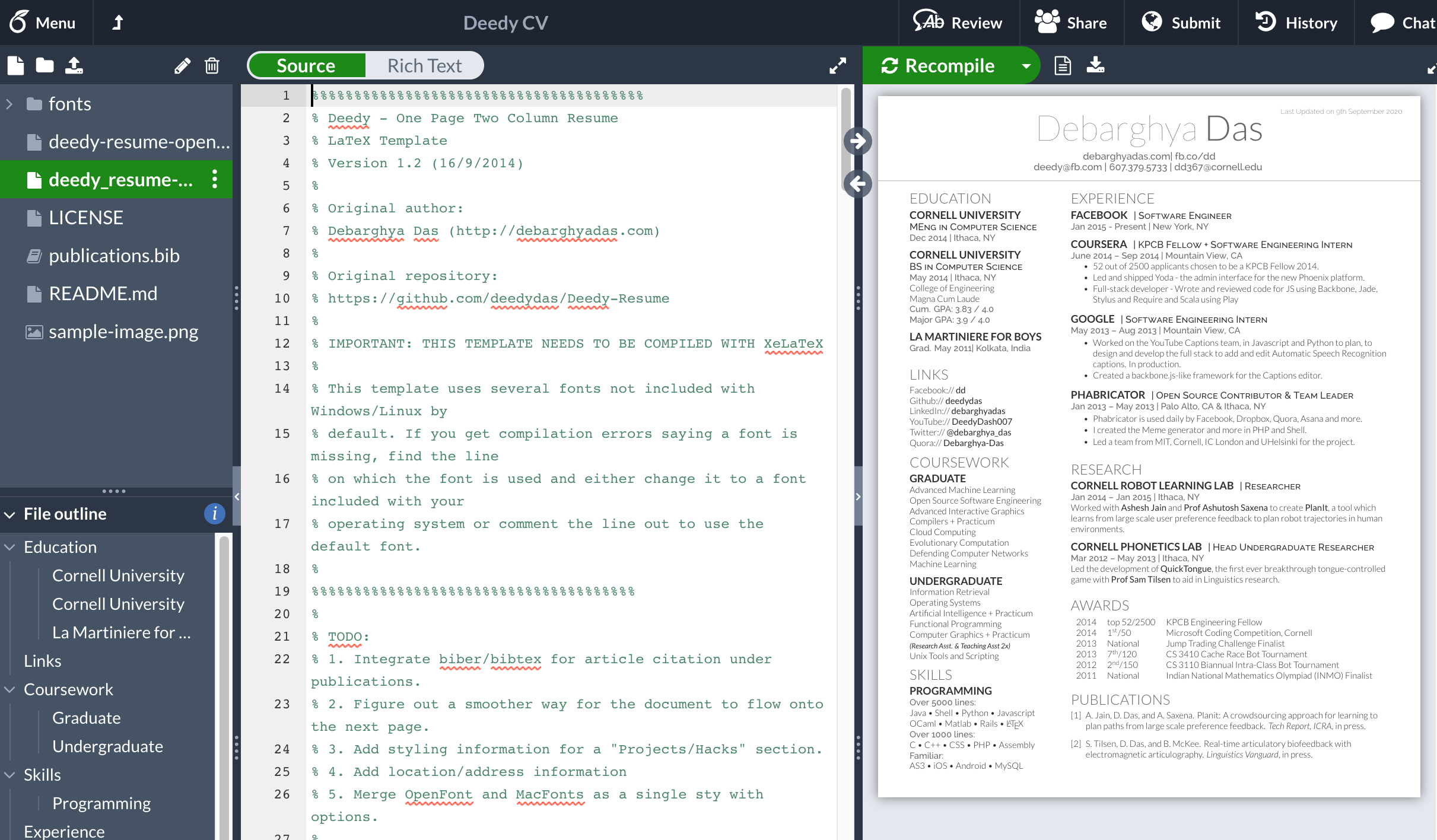Open the History panel

click(x=1296, y=23)
